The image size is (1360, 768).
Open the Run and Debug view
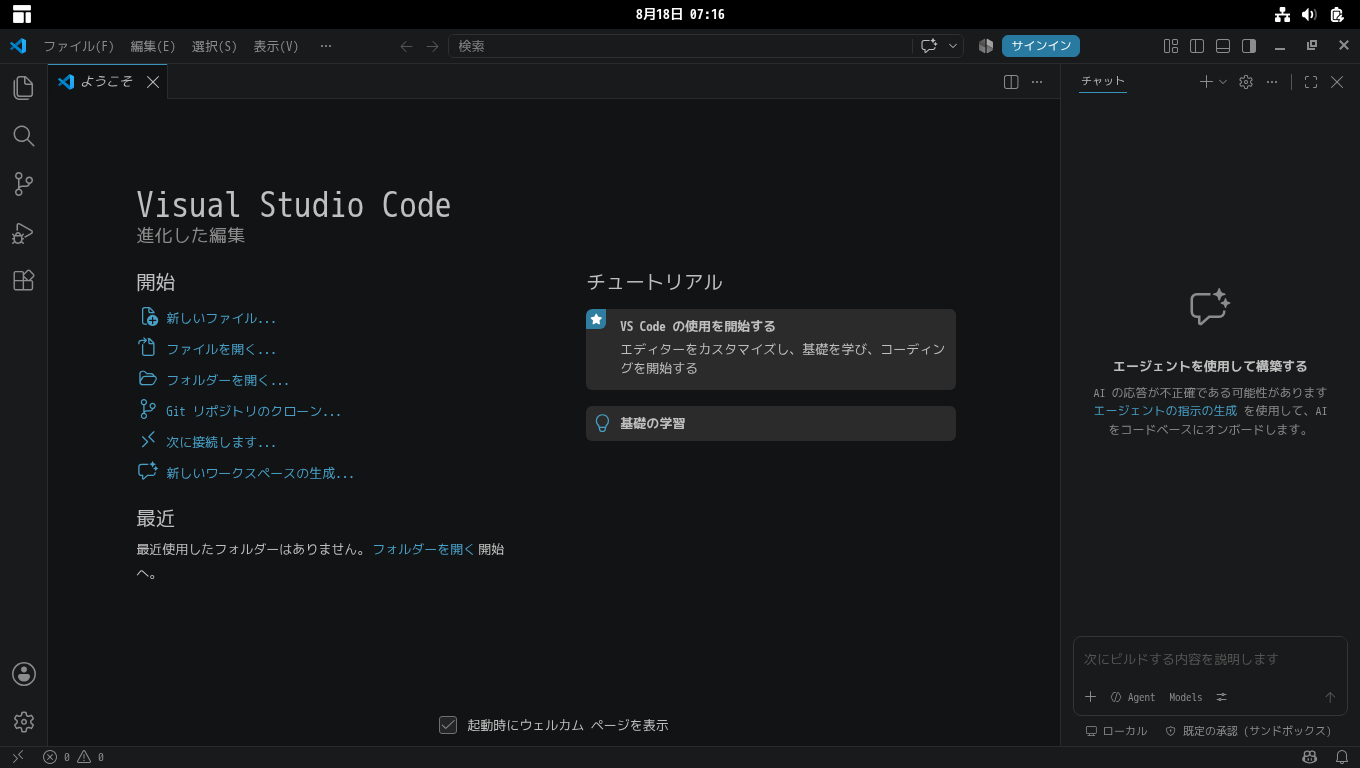(x=24, y=232)
